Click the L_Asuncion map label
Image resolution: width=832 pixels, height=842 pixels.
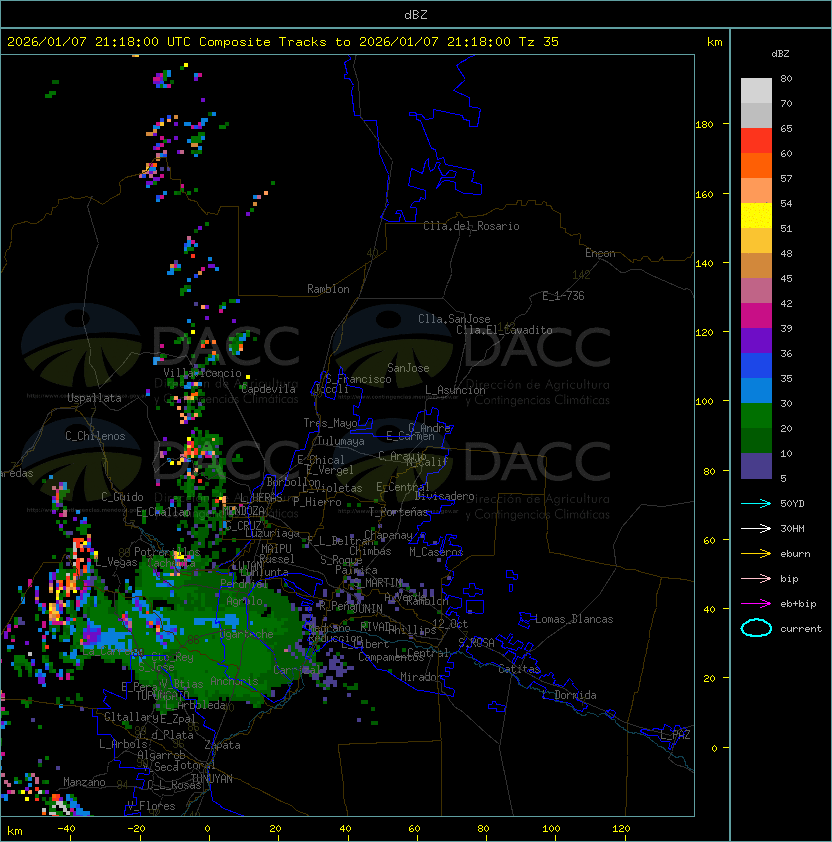455,390
